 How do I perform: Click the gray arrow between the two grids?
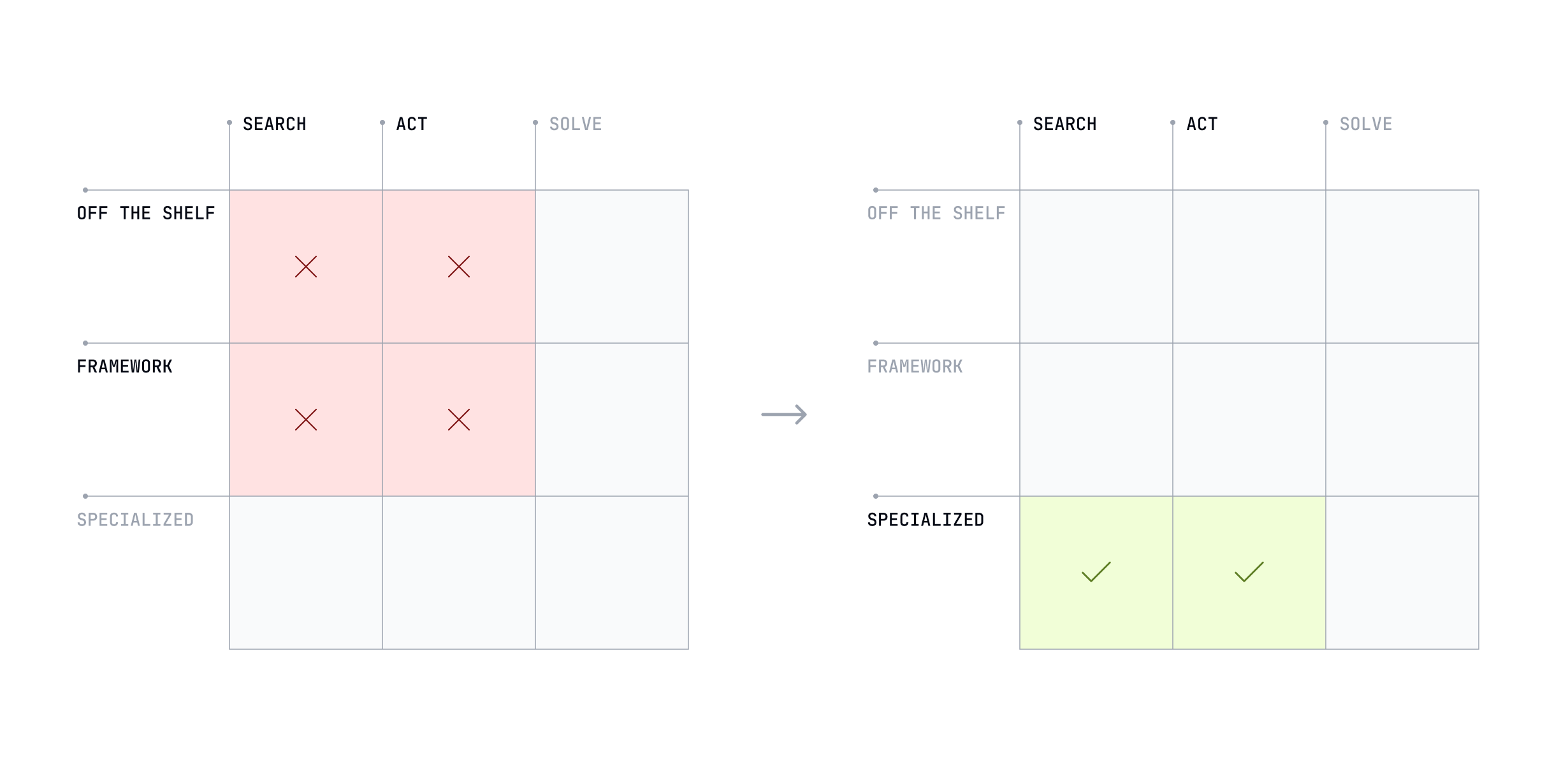click(x=784, y=415)
